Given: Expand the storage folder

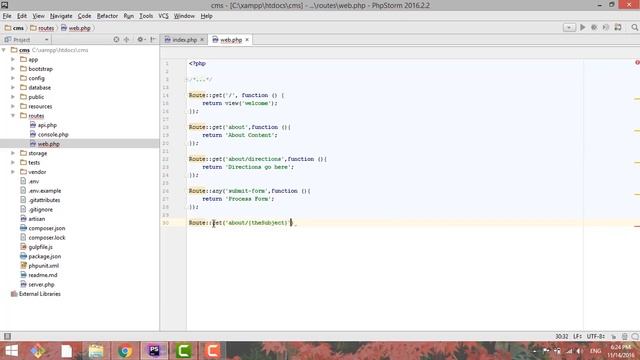Looking at the screenshot, I should point(13,153).
